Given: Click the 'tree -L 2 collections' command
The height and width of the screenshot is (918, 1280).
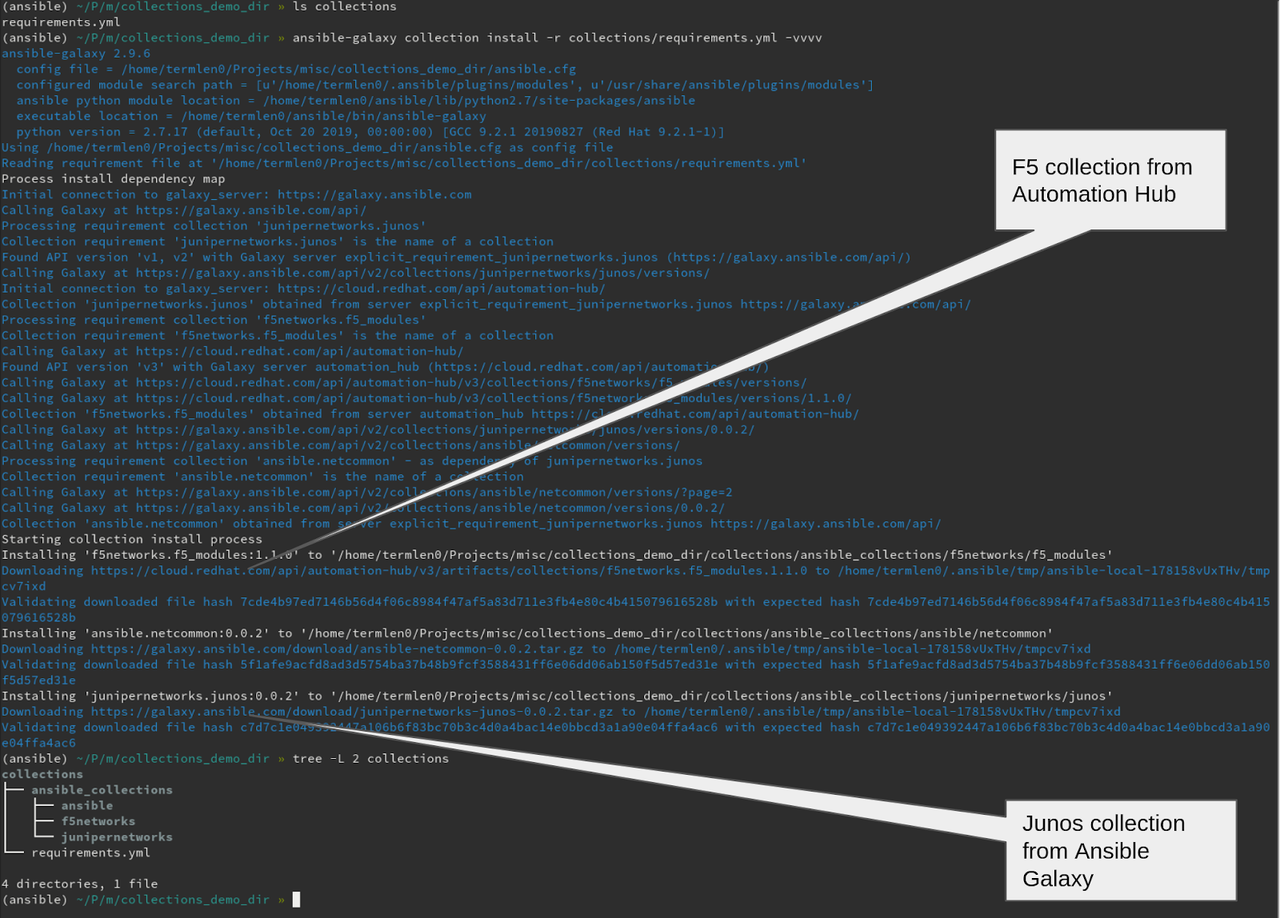Looking at the screenshot, I should point(370,759).
